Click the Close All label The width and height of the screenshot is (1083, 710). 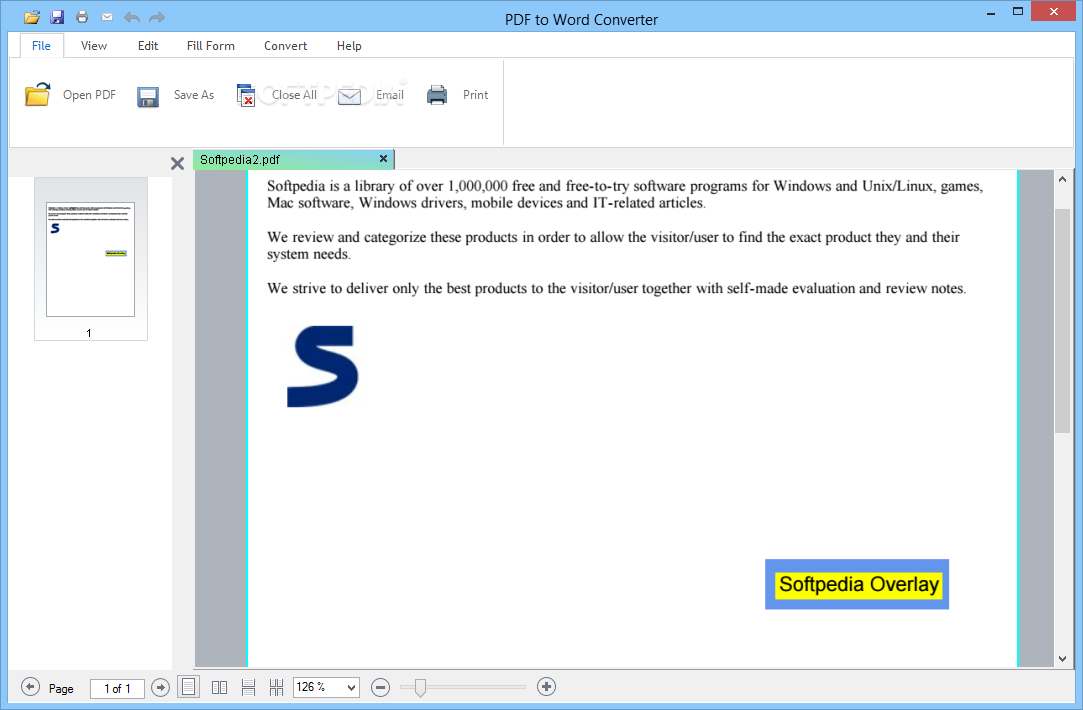[294, 95]
